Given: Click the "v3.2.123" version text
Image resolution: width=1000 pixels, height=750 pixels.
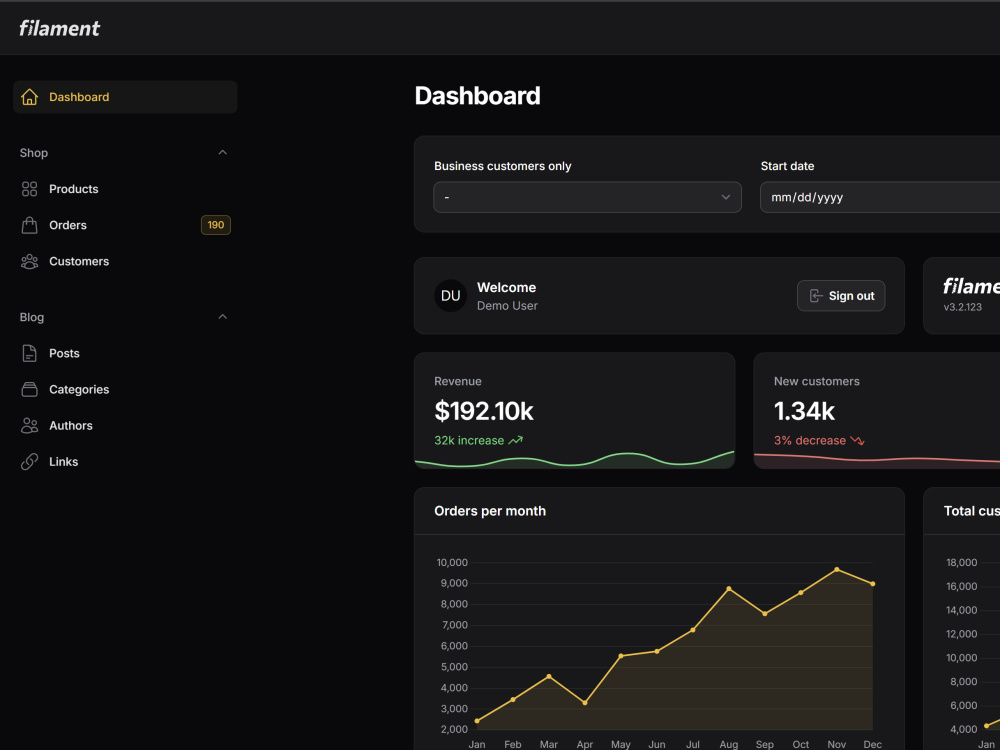Looking at the screenshot, I should point(962,307).
